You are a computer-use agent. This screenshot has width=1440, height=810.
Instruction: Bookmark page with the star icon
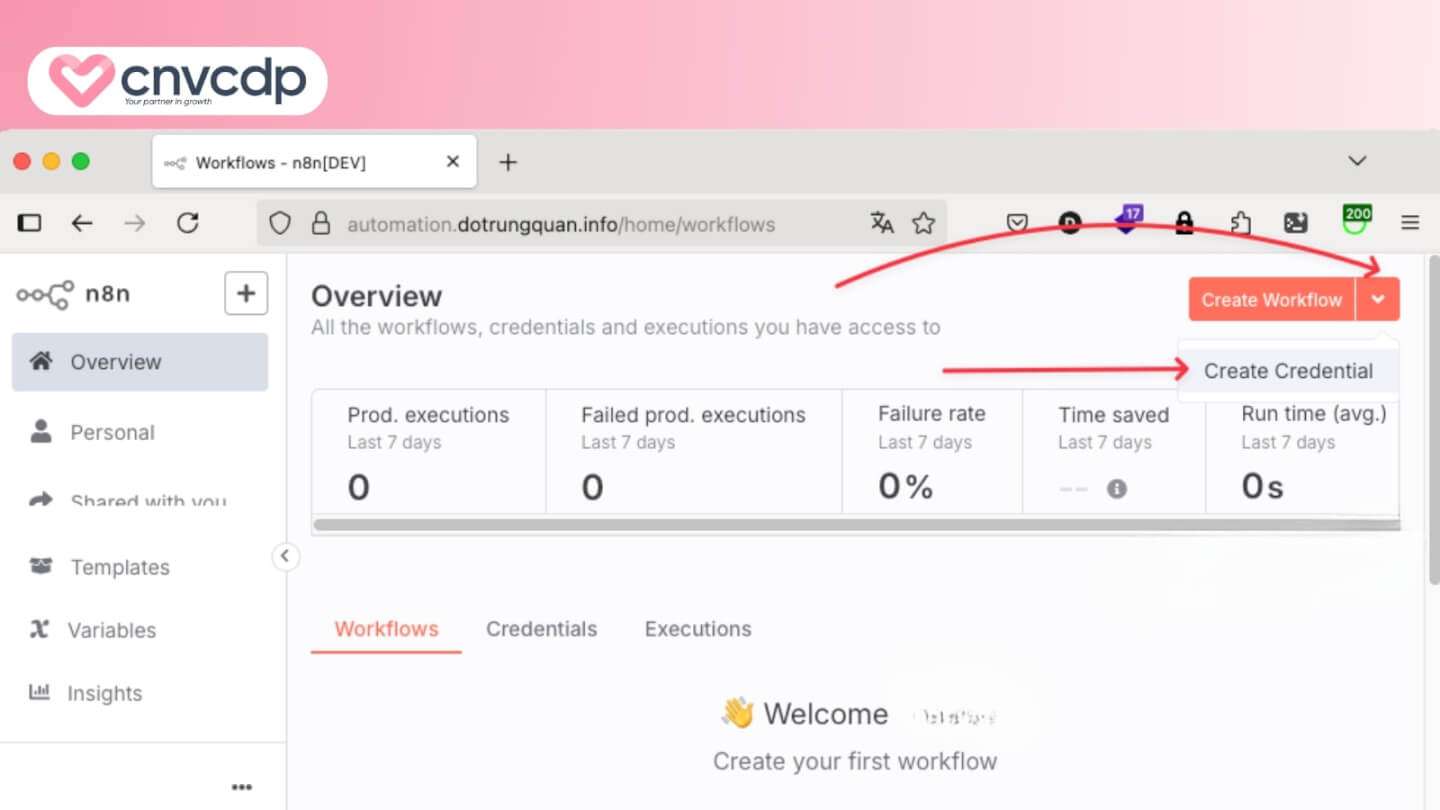pyautogui.click(x=923, y=223)
